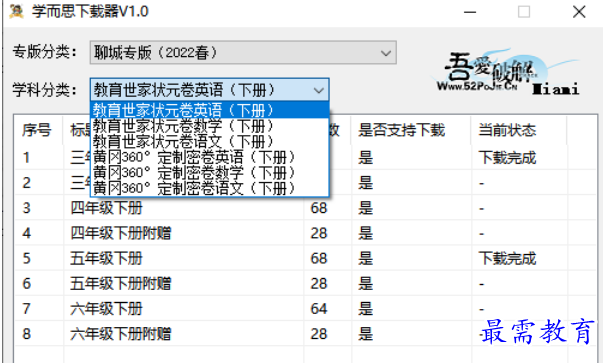The width and height of the screenshot is (603, 363).
Task: Click page count 64 in row 7
Action: coord(319,309)
